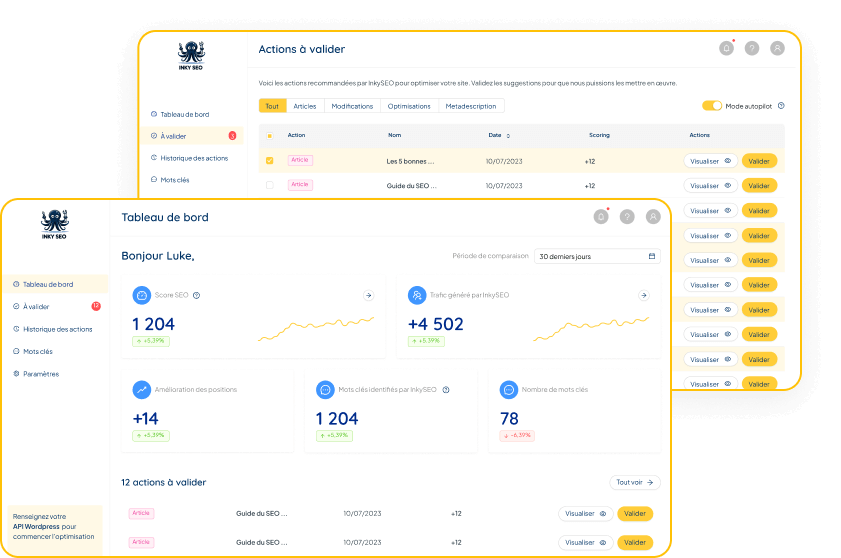Click the info icon beside Mode autopilot
841x558 pixels.
(781, 106)
